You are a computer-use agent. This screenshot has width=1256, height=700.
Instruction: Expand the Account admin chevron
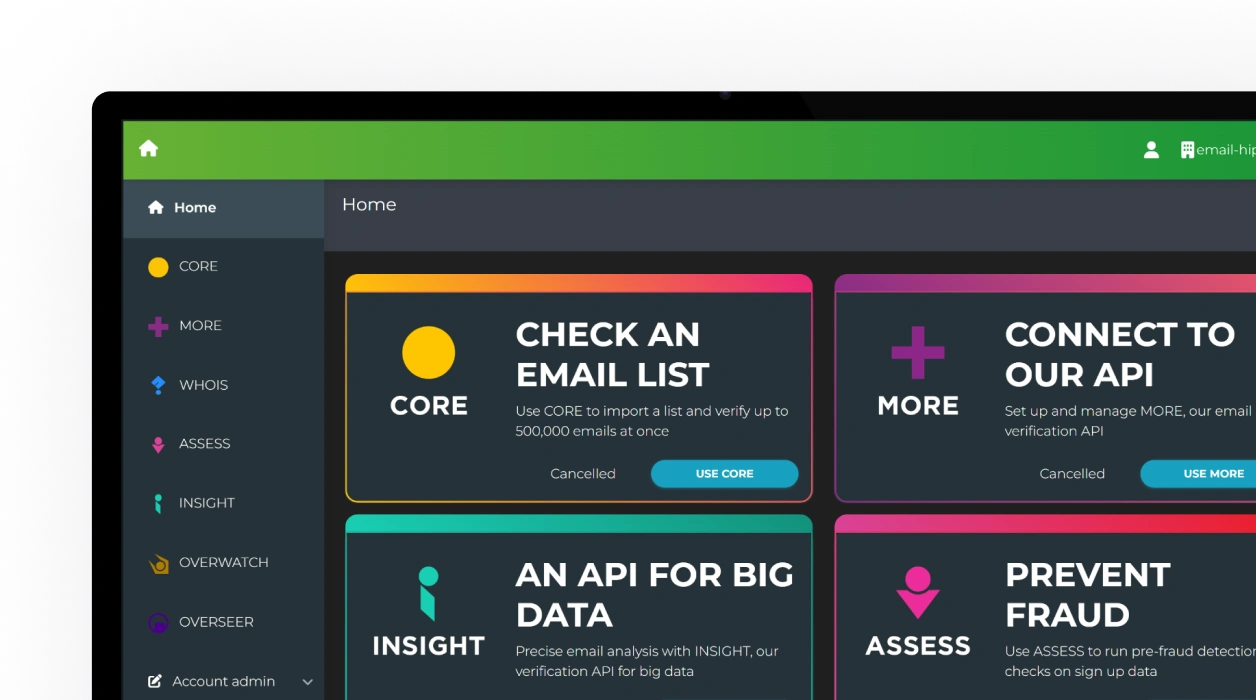(308, 682)
